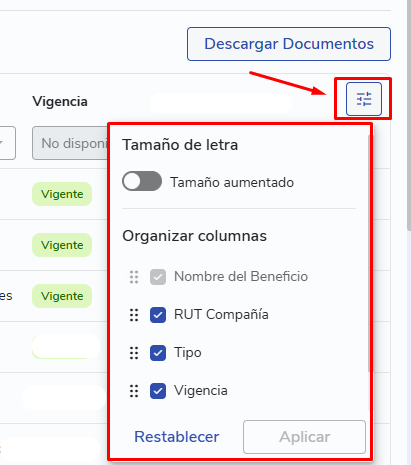Click drag handle next to RUT Compañía
Viewport: 411px width, 465px height.
click(134, 315)
